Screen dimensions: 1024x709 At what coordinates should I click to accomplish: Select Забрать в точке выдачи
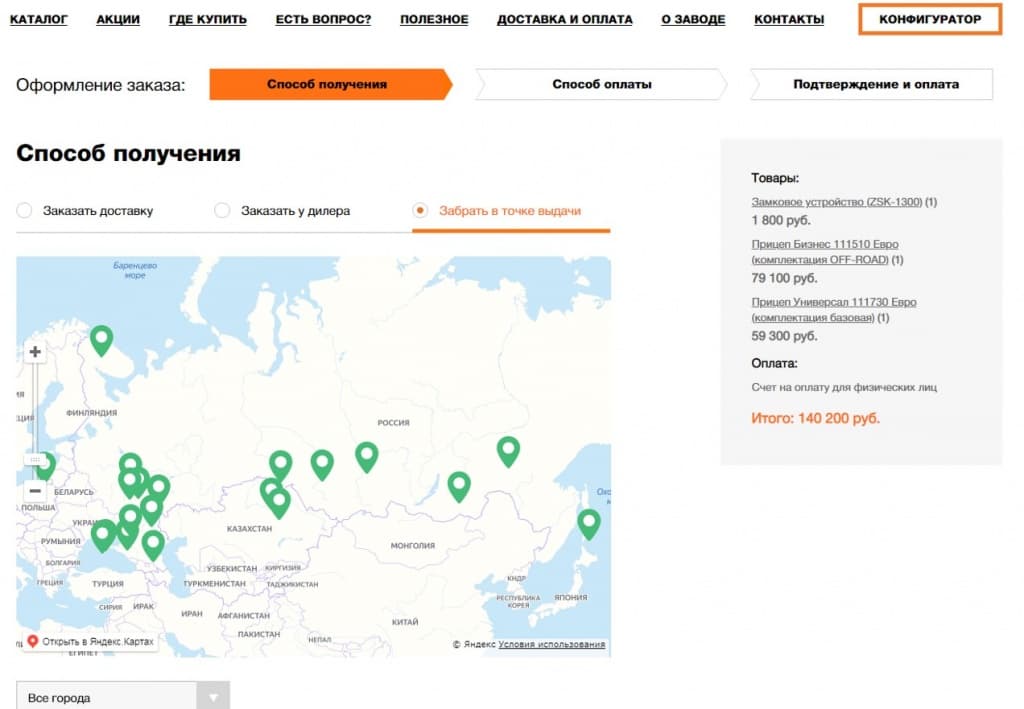tap(420, 210)
